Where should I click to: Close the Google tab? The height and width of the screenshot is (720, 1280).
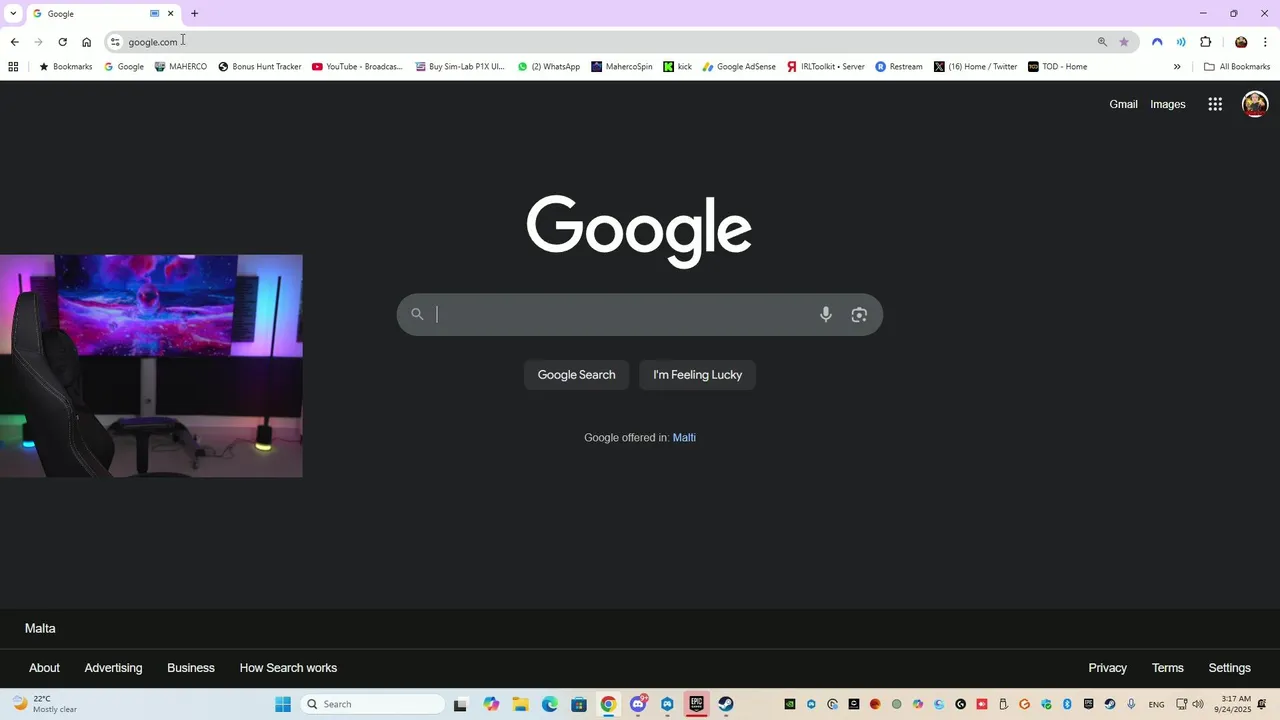point(170,13)
